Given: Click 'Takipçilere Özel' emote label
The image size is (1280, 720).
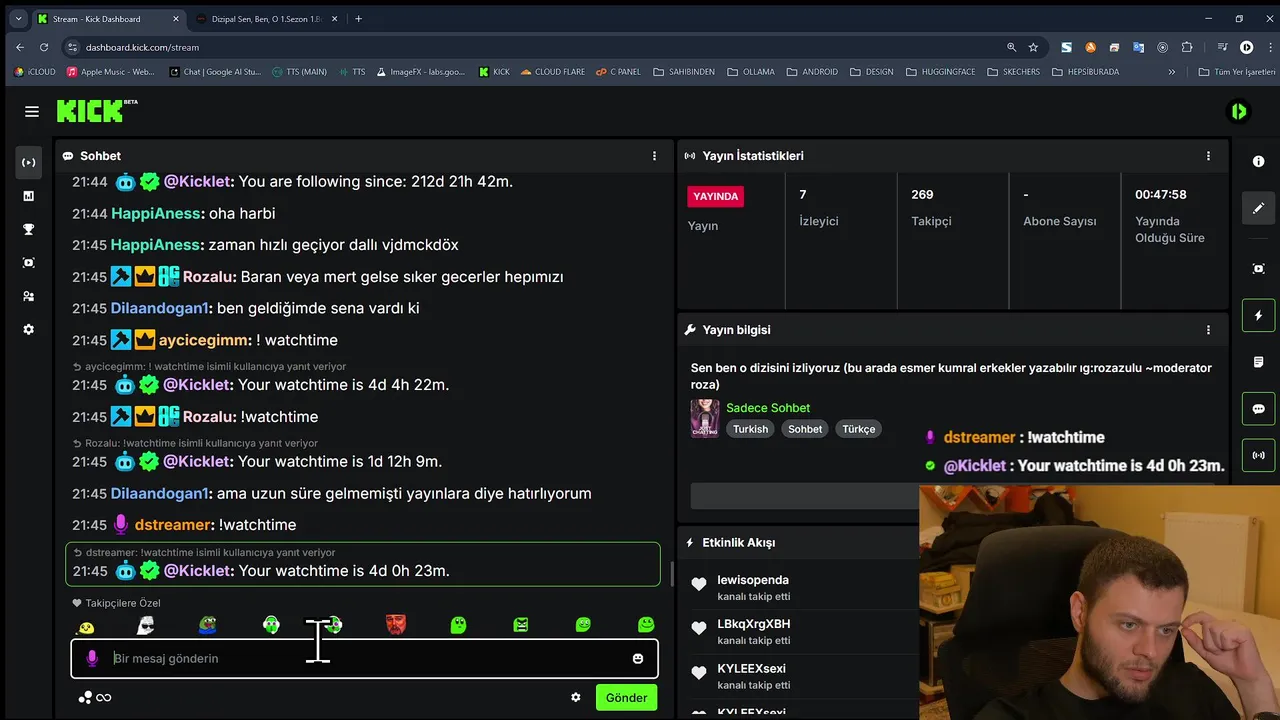Looking at the screenshot, I should pos(116,603).
